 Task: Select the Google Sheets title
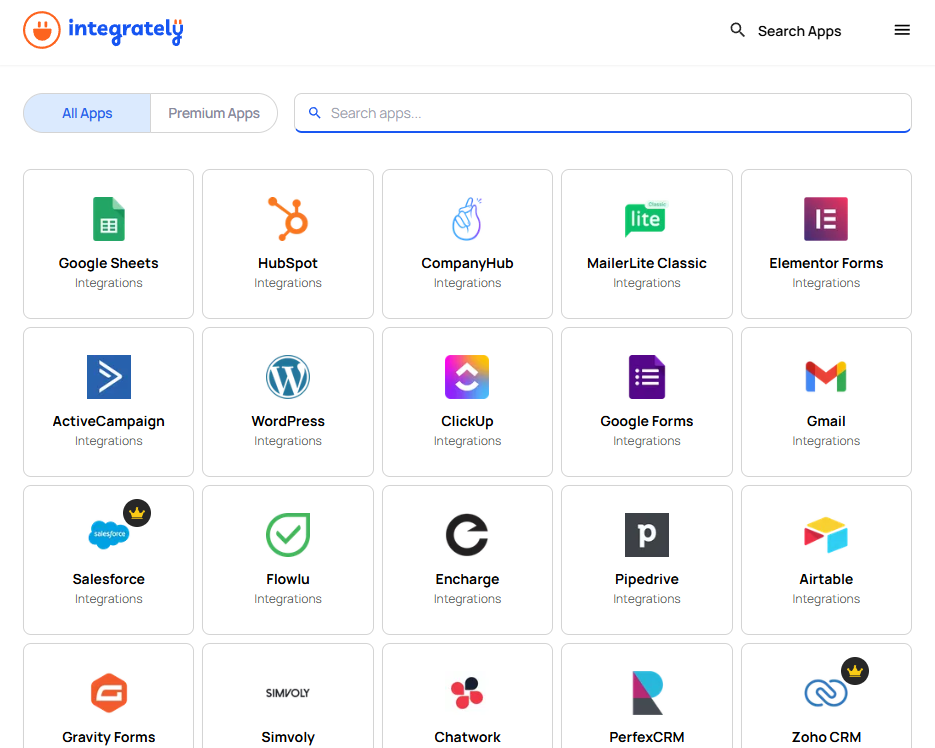tap(109, 263)
